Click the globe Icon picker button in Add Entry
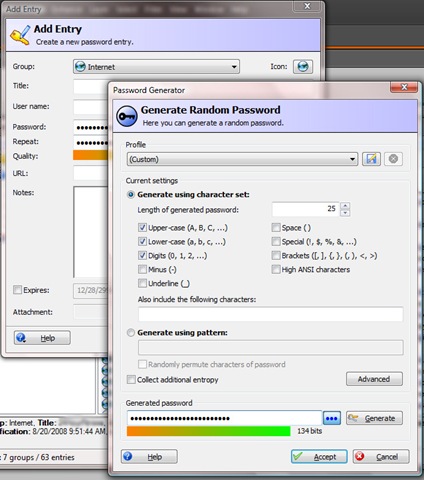This screenshot has height=480, width=424. 303,67
